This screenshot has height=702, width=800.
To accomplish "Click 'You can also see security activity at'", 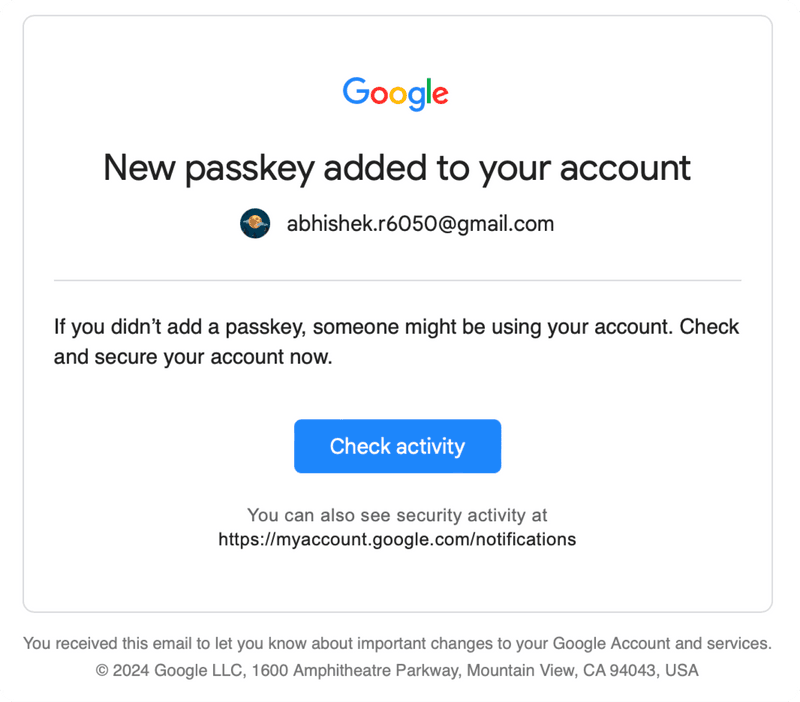I will pos(397,515).
